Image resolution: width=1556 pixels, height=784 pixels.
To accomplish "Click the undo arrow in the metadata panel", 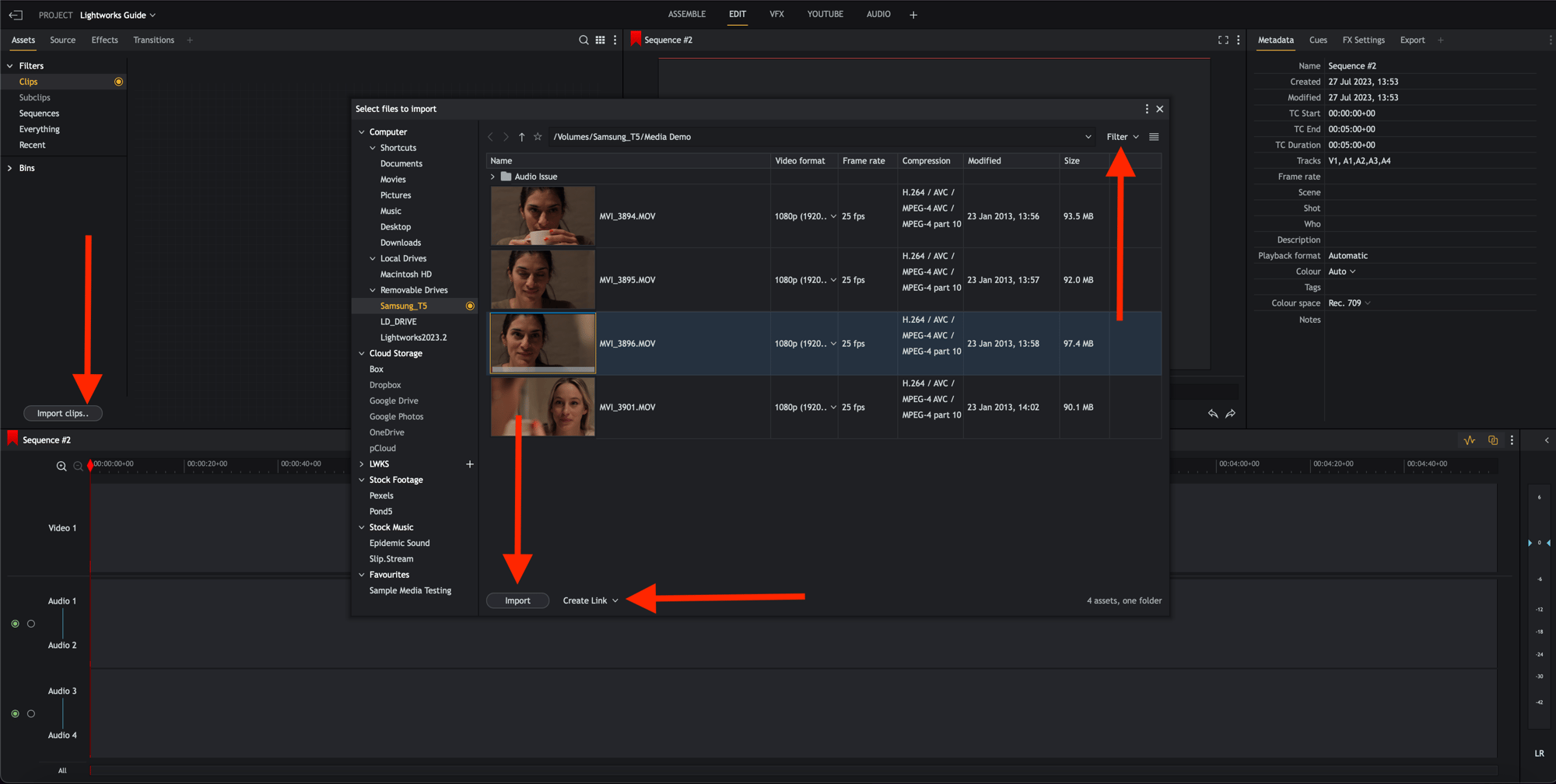I will click(x=1213, y=414).
